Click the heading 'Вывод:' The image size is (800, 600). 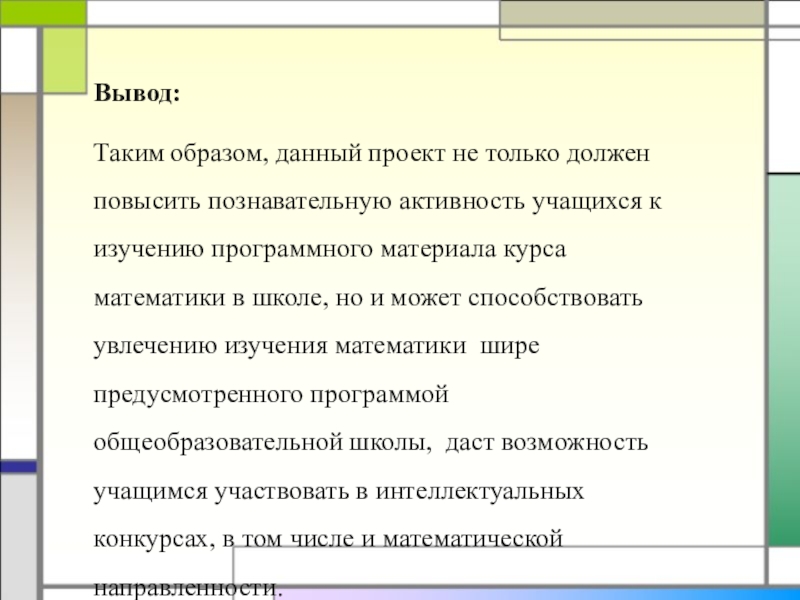(137, 93)
